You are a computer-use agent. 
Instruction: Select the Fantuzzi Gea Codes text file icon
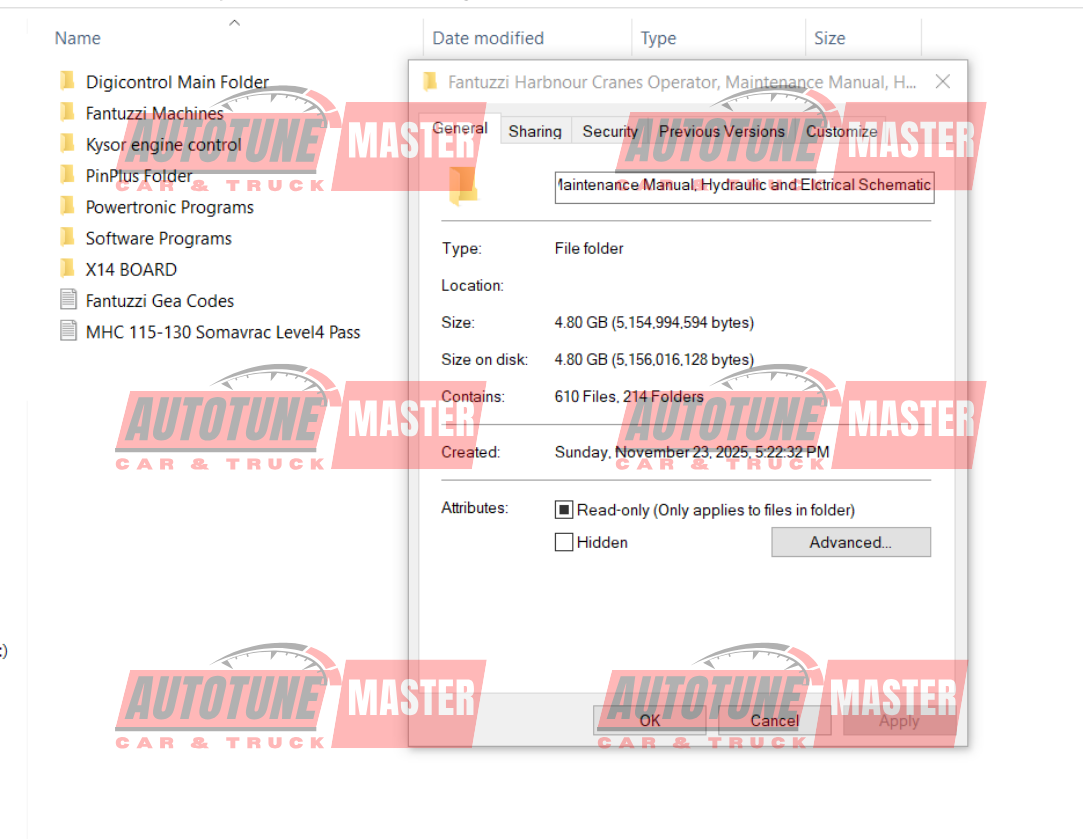[68, 300]
